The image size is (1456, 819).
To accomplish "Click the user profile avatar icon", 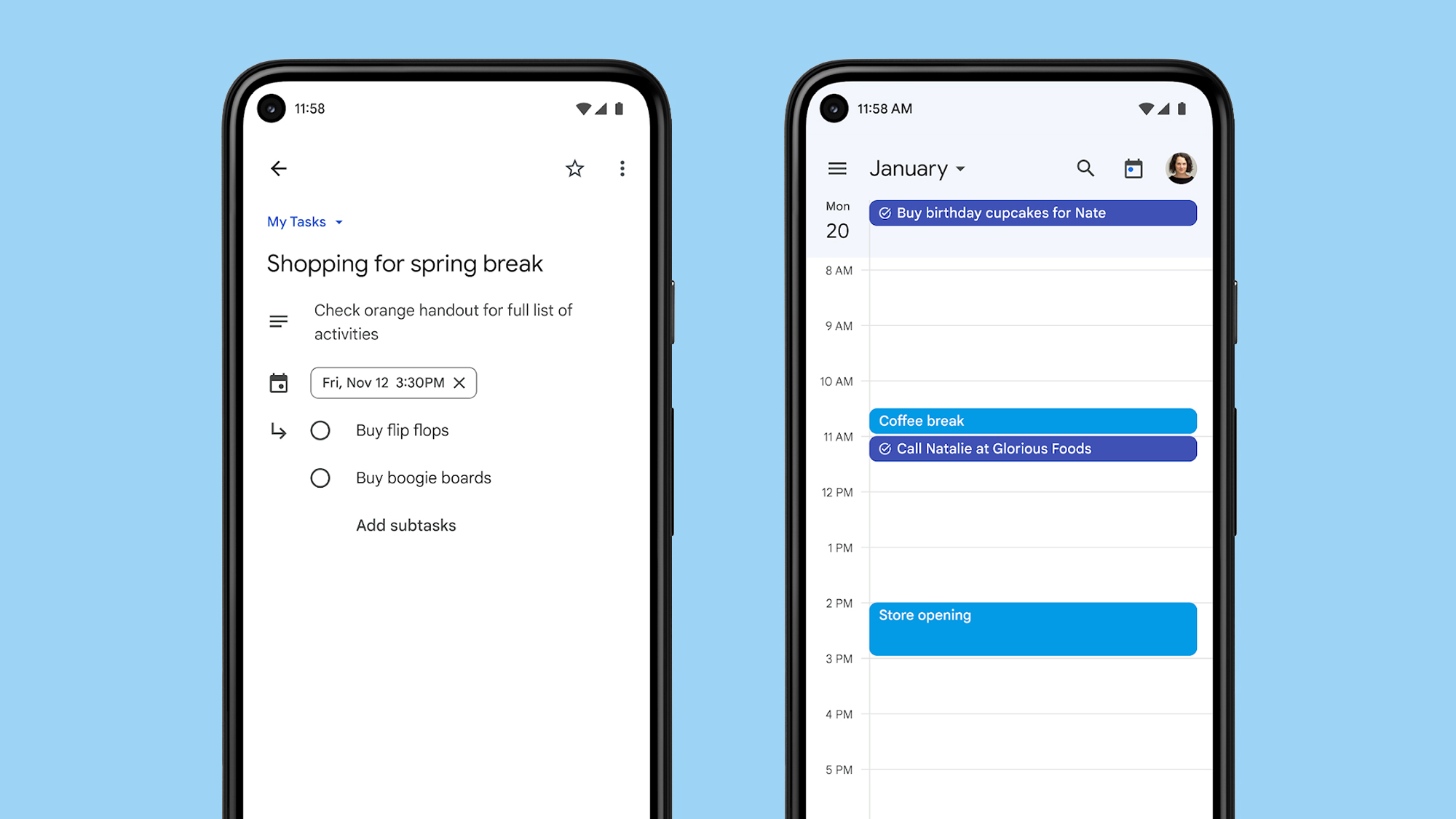I will [1181, 167].
